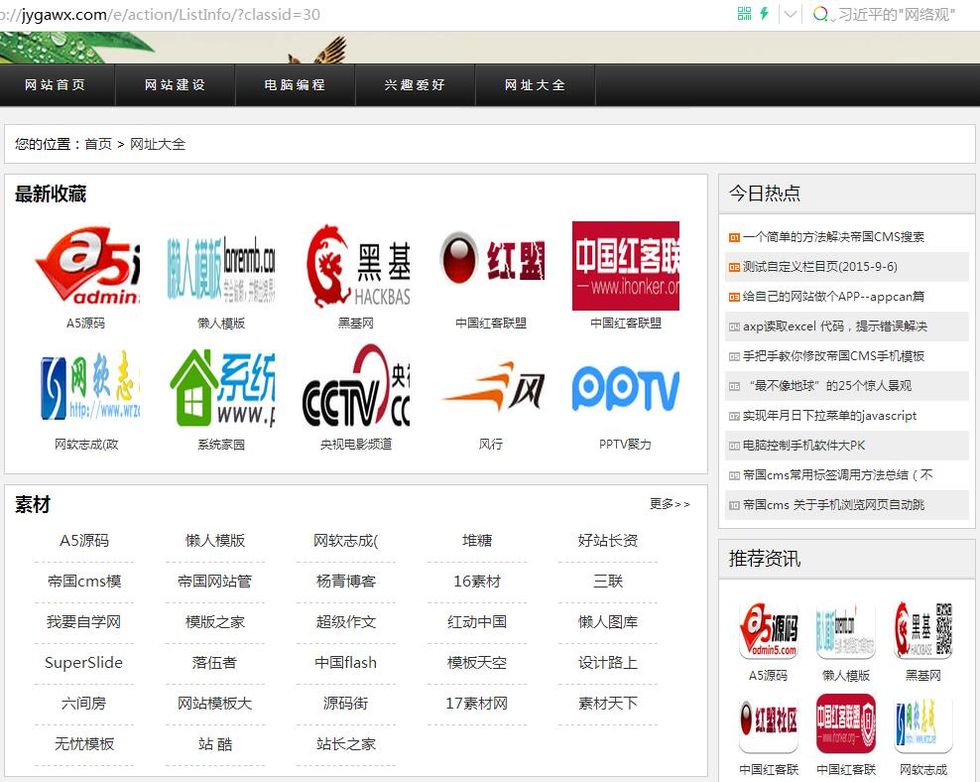Open hot article 给自己的网站做个APP--appcan篇
Image resolution: width=980 pixels, height=782 pixels.
pos(833,296)
